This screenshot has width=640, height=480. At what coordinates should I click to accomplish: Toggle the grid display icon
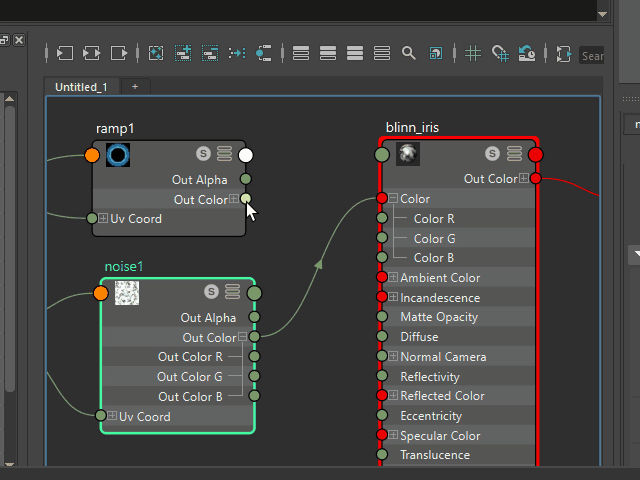coord(473,53)
